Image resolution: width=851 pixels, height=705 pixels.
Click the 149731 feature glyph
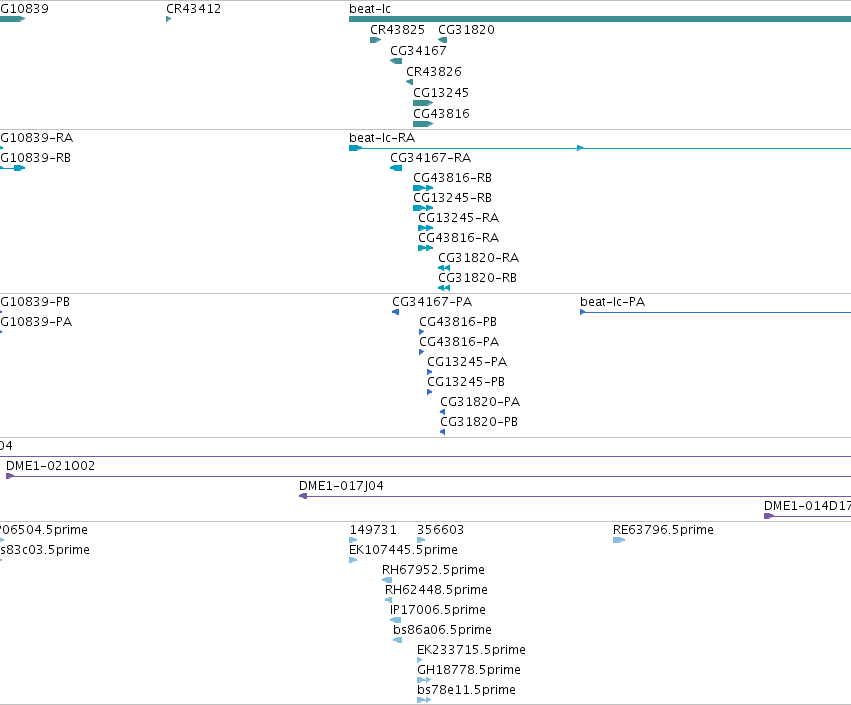[x=353, y=540]
